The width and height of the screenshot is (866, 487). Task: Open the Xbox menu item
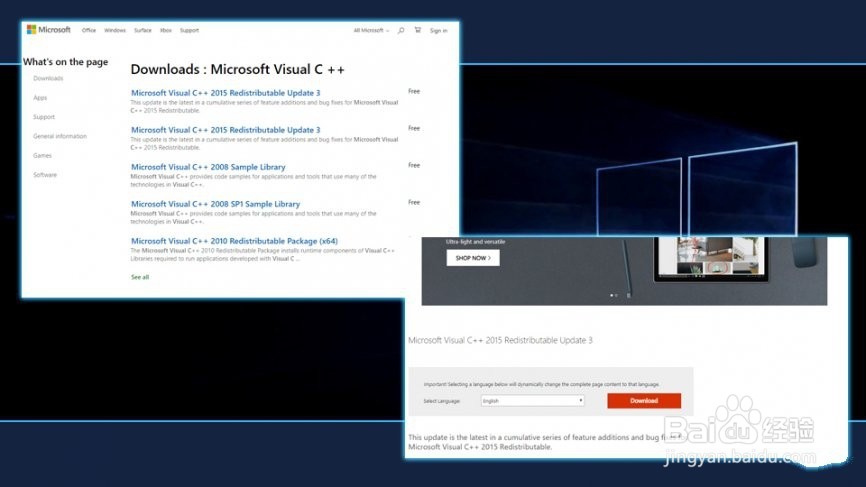pos(166,30)
